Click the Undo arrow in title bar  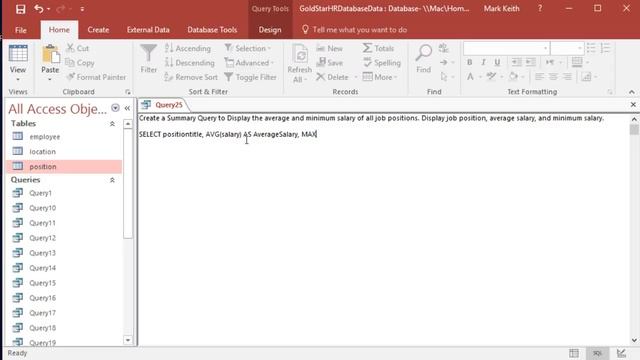click(x=39, y=9)
